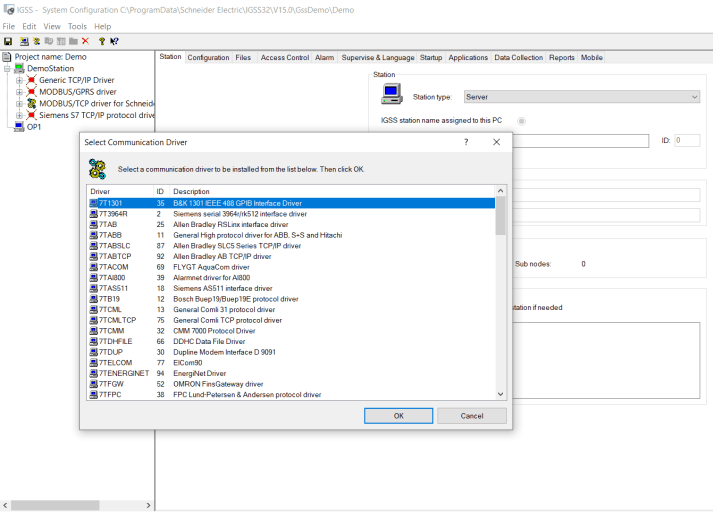713x512 pixels.
Task: Collapse the DemoStation tree node
Action: [x=8, y=69]
